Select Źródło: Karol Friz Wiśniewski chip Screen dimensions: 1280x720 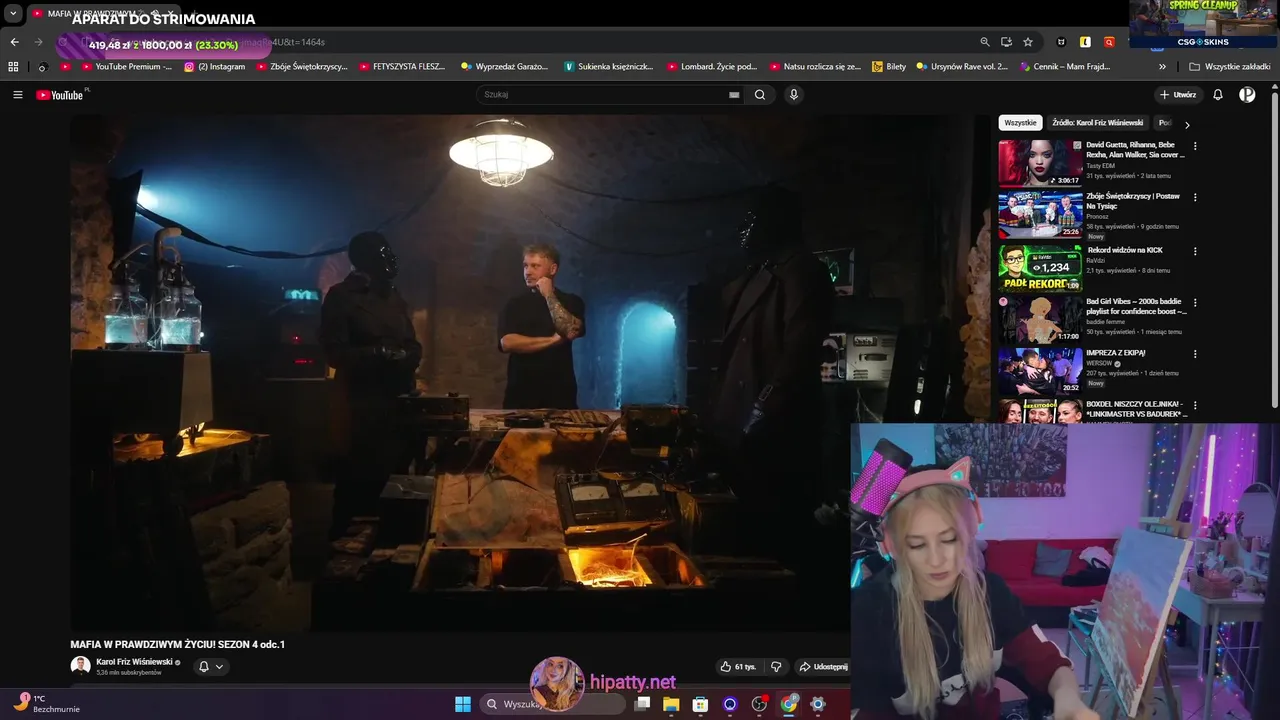pyautogui.click(x=1097, y=123)
